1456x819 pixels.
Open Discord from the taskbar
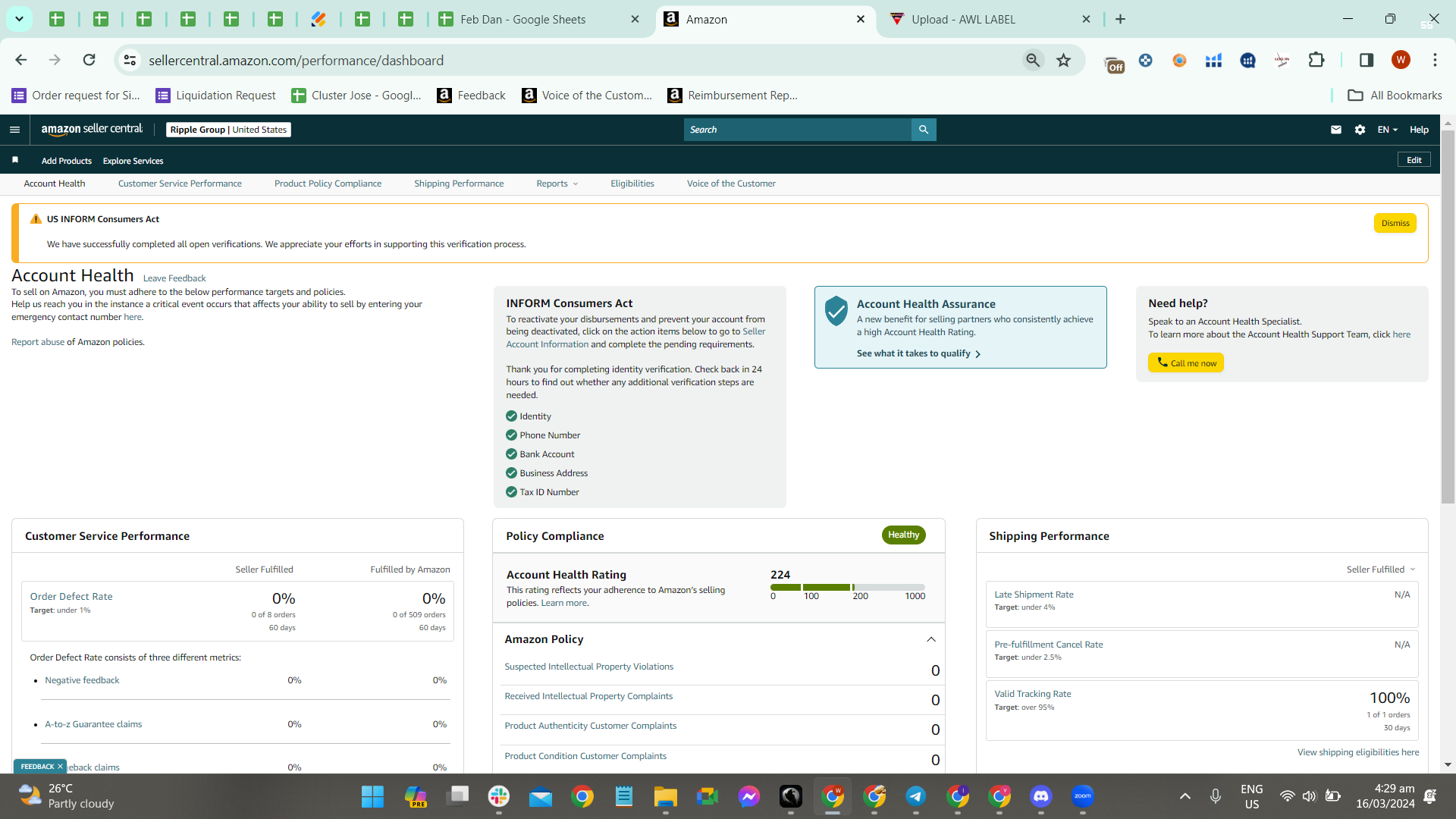(1040, 796)
